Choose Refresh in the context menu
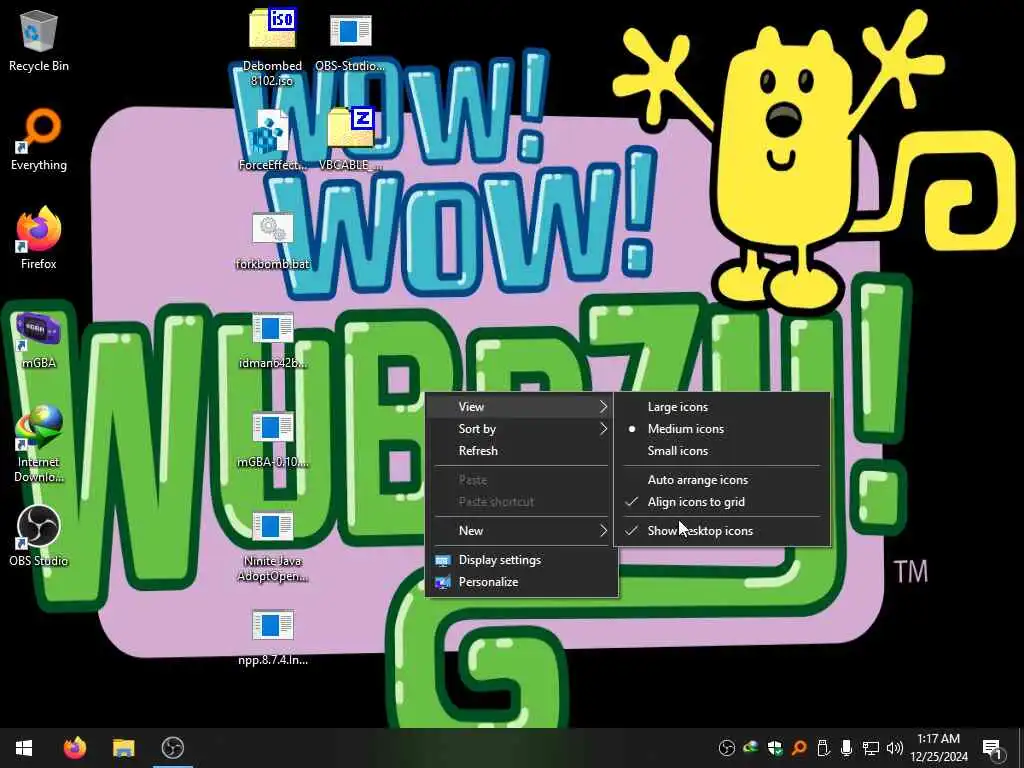Viewport: 1024px width, 768px height. [x=521, y=451]
